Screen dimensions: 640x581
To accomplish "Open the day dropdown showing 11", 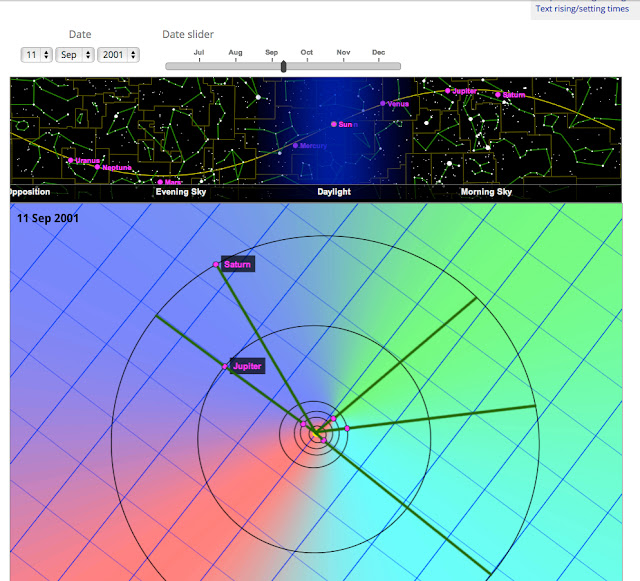I will click(36, 55).
